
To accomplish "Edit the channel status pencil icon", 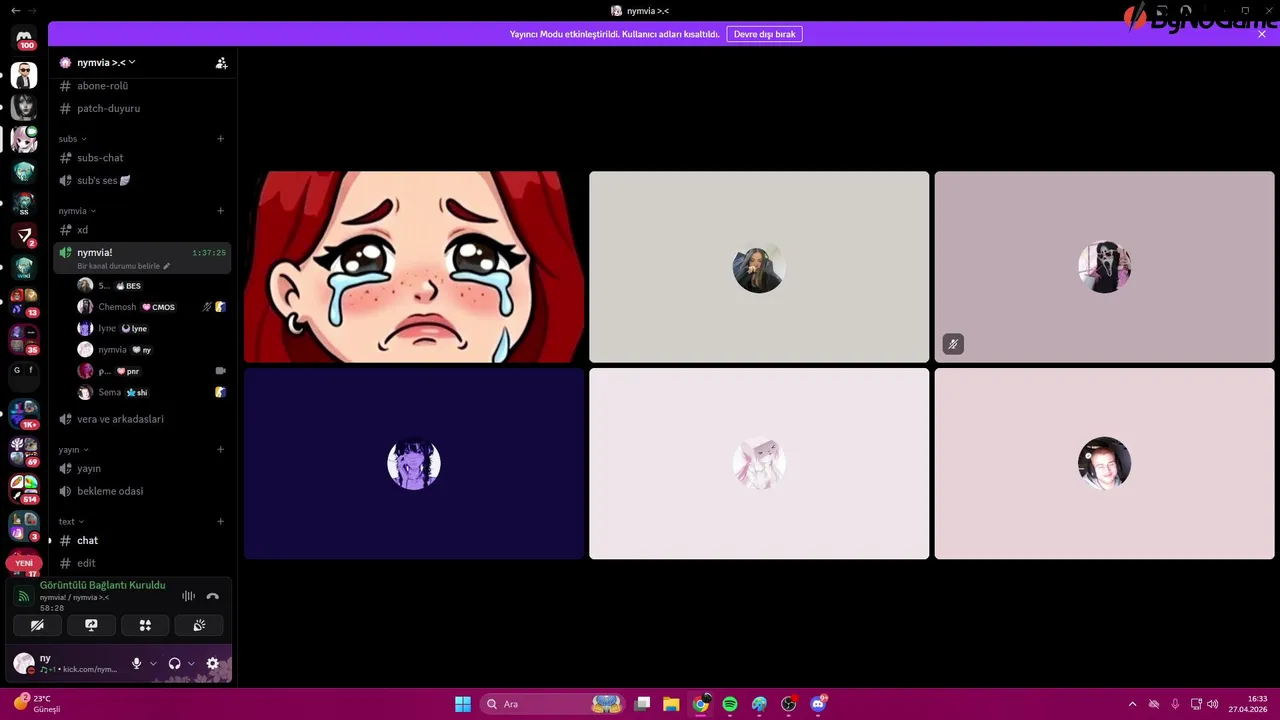I will click(167, 266).
